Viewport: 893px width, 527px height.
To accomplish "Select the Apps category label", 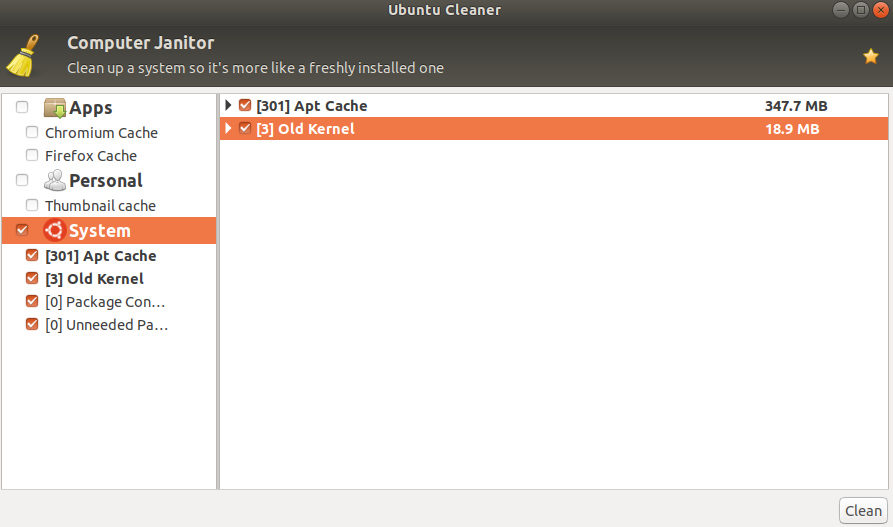I will coord(91,108).
